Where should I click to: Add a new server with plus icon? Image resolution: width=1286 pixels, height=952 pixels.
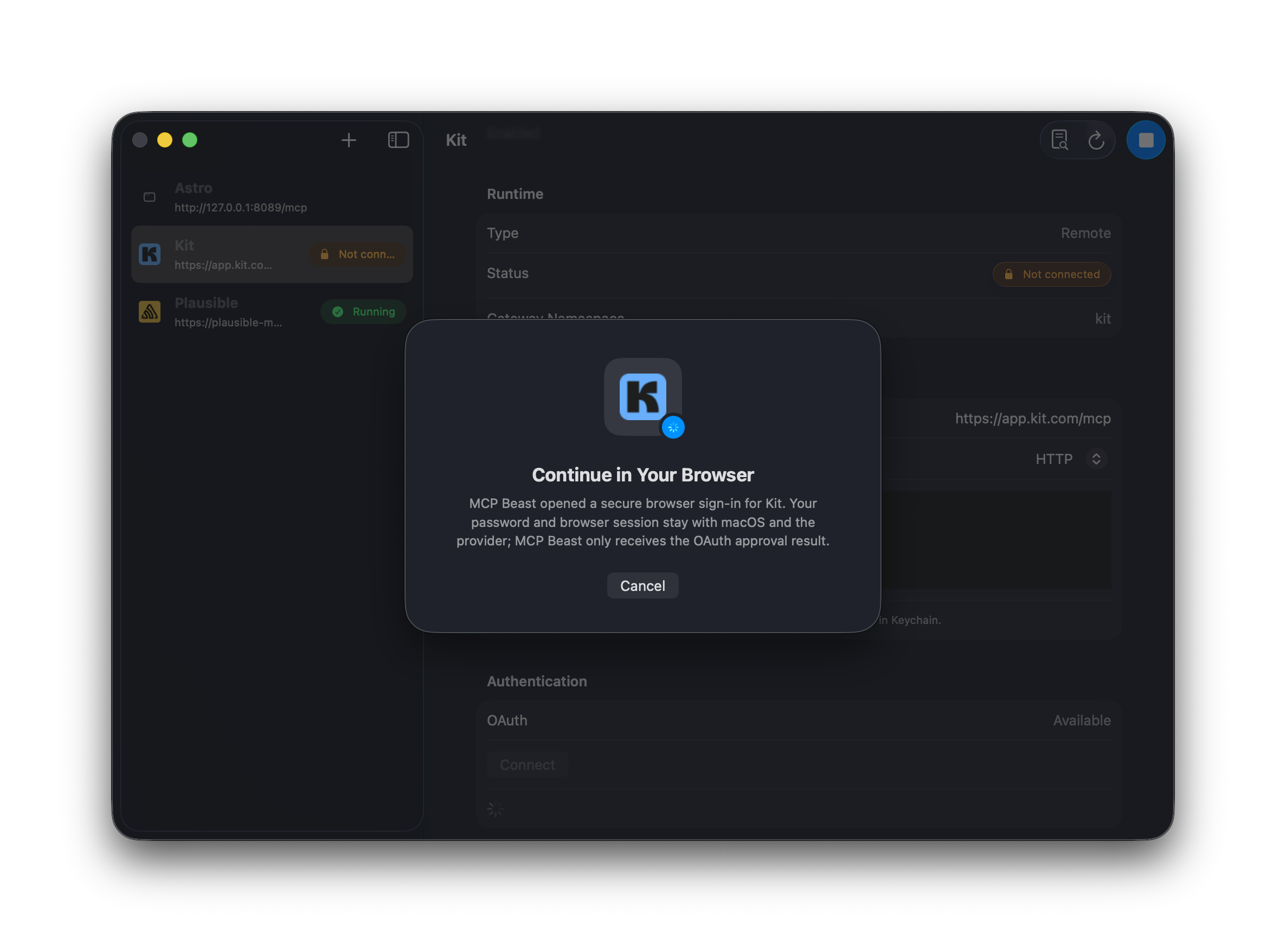pos(349,140)
